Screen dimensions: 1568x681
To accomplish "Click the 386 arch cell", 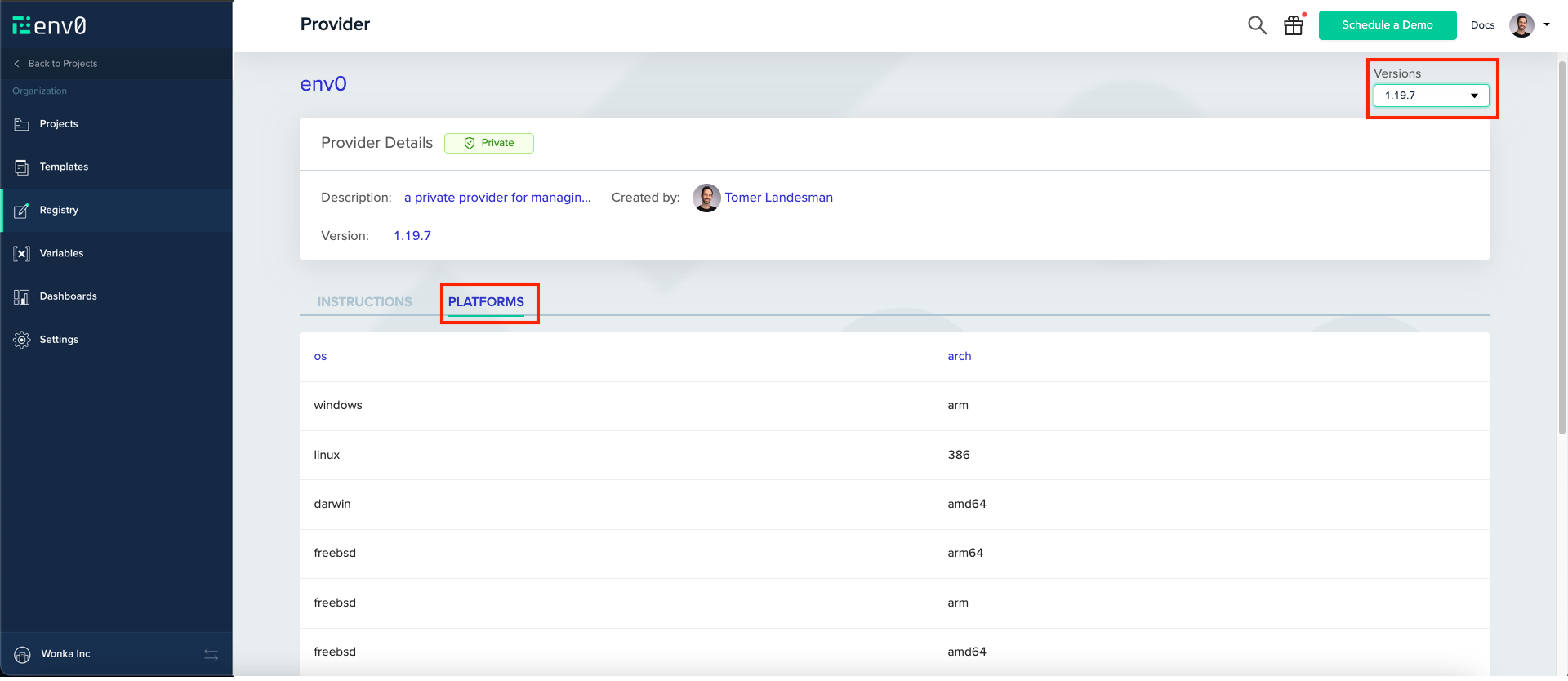I will pos(959,456).
